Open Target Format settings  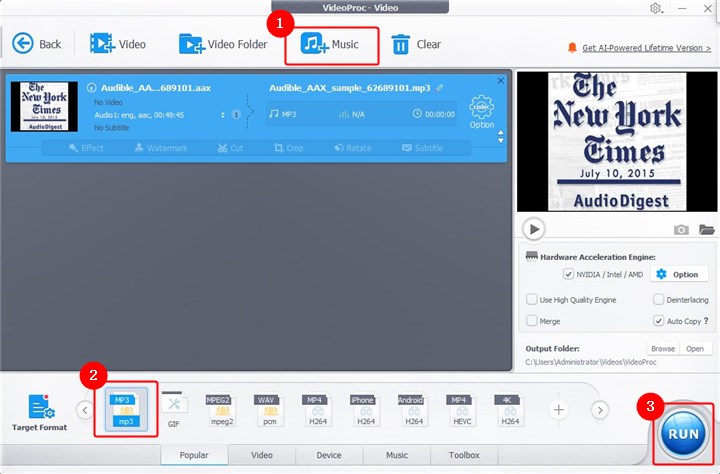pyautogui.click(x=40, y=412)
